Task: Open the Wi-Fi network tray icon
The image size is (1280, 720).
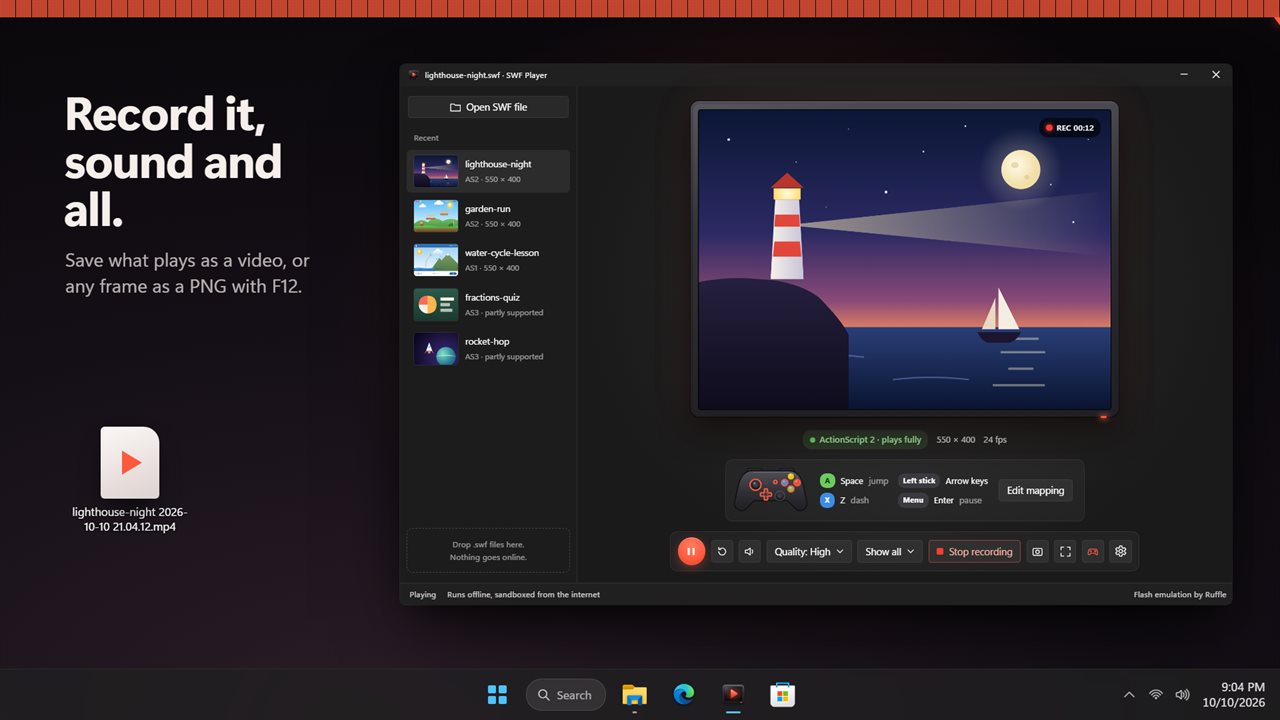Action: [1156, 695]
